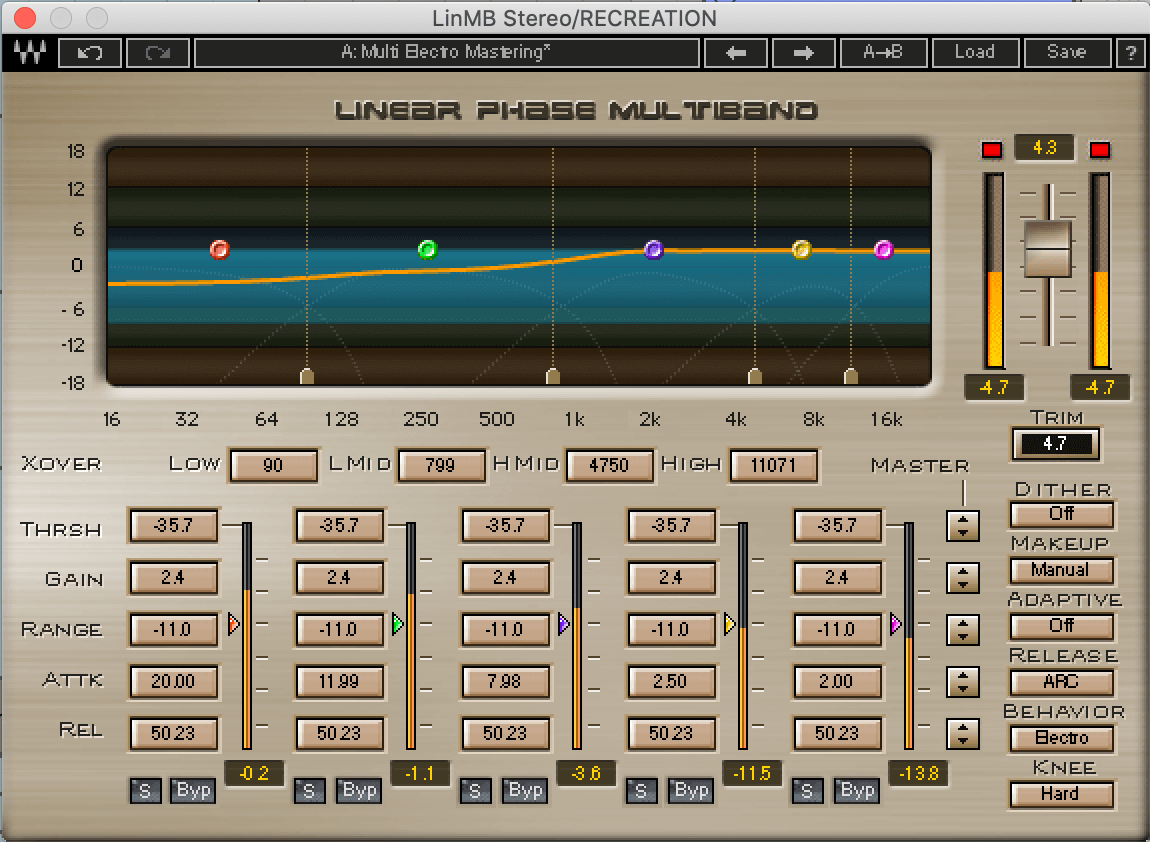
Task: Solo the third band (gain reduction -3.6)
Action: tap(475, 791)
